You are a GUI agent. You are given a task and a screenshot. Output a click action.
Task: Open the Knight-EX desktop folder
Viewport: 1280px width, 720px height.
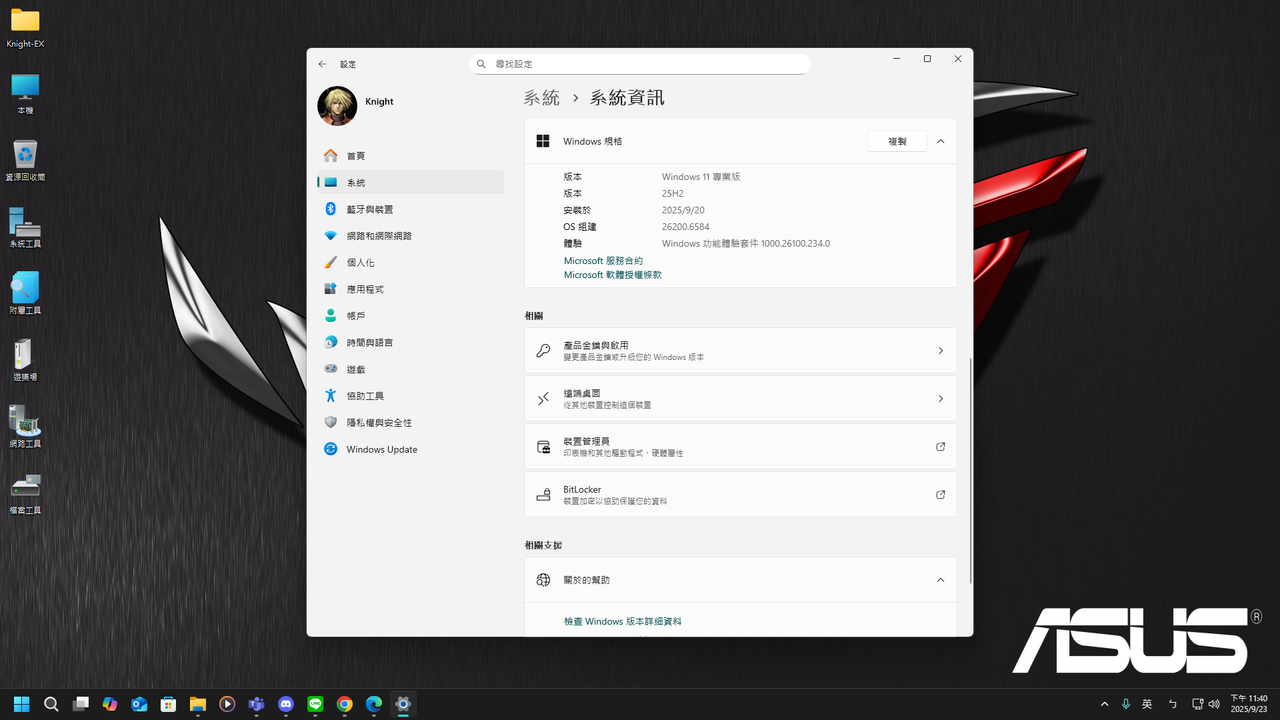[25, 28]
